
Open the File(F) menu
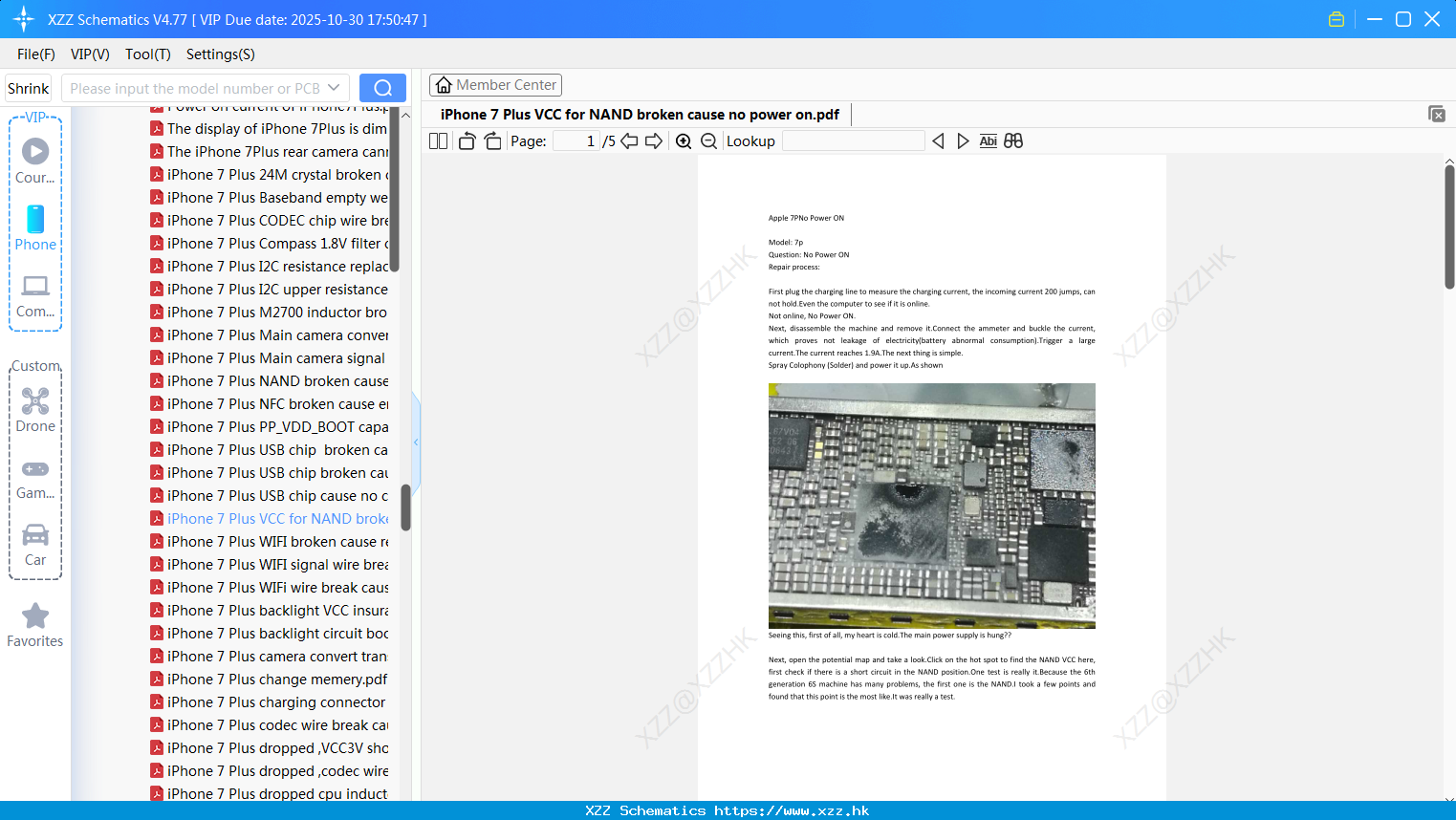(36, 54)
